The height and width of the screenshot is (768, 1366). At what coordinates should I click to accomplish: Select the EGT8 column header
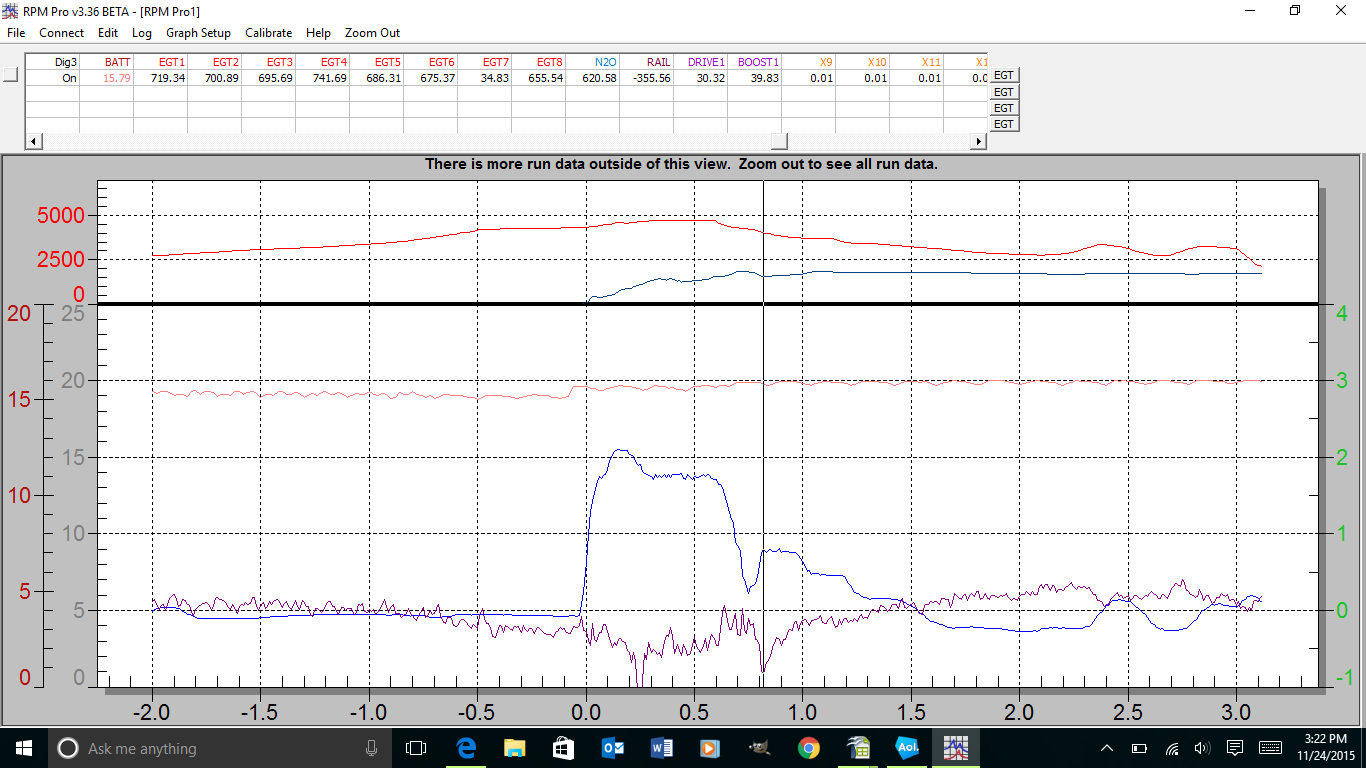pyautogui.click(x=550, y=62)
